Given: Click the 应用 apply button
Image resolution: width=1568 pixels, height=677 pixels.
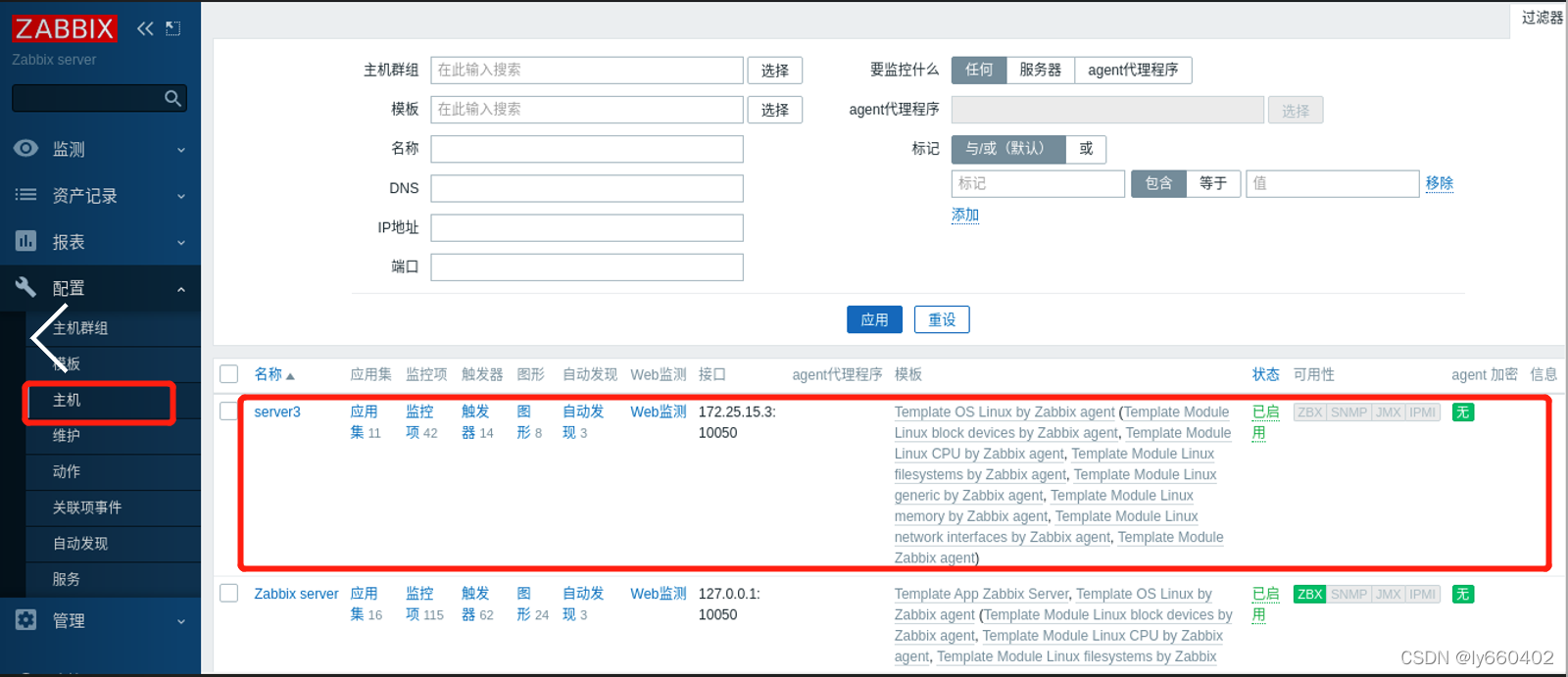Looking at the screenshot, I should [x=874, y=319].
